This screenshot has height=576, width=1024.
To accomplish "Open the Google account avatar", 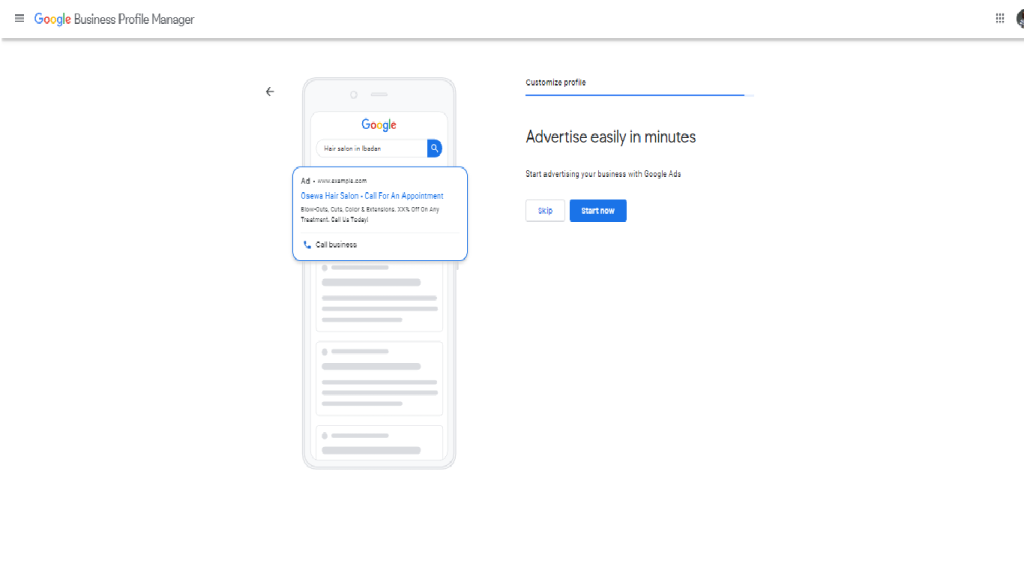I will (x=1020, y=19).
